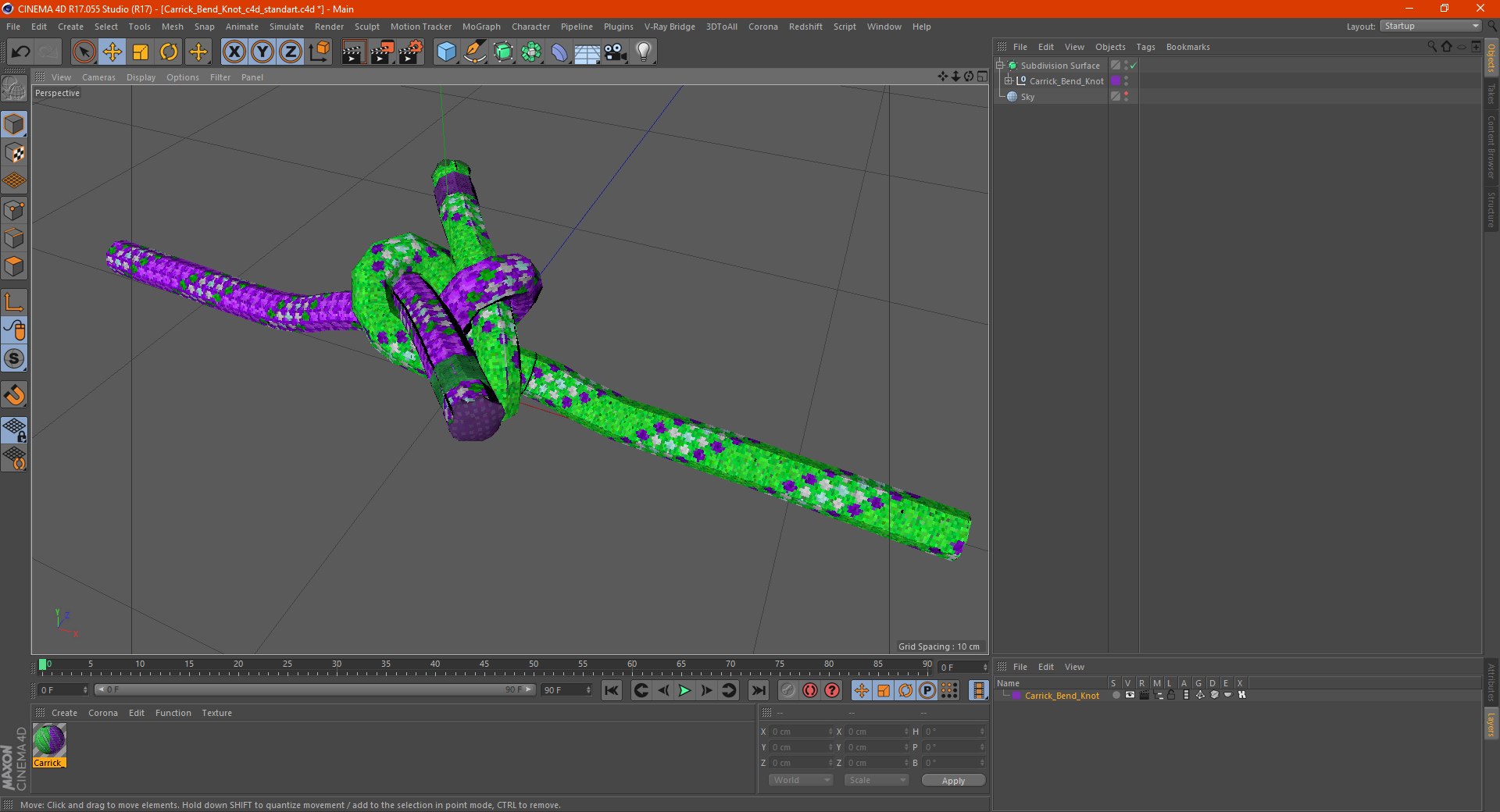Click the Undo arrow icon
Image resolution: width=1500 pixels, height=812 pixels.
[20, 52]
